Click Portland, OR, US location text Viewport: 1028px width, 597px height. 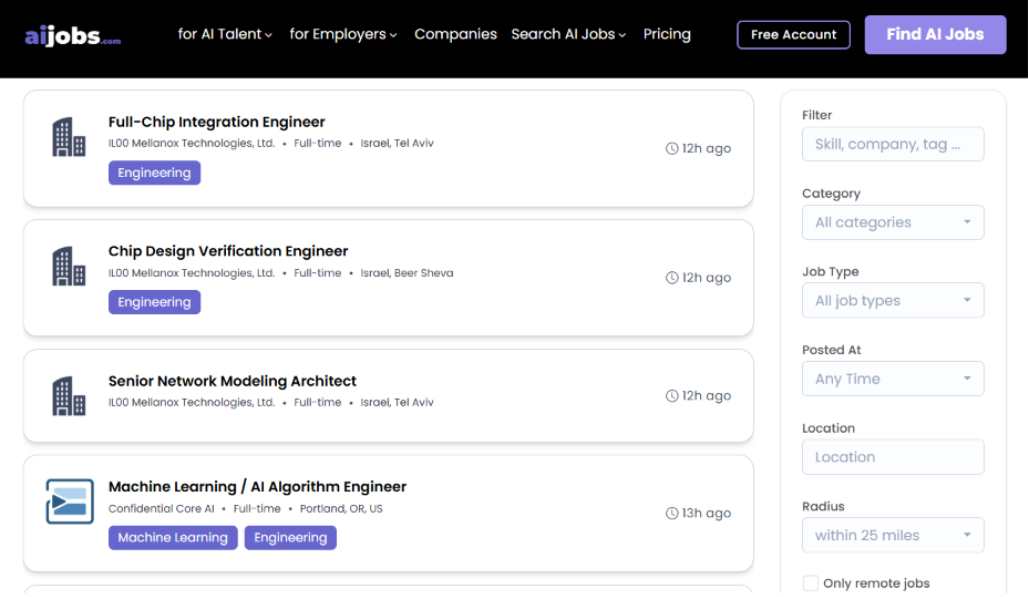[x=341, y=509]
